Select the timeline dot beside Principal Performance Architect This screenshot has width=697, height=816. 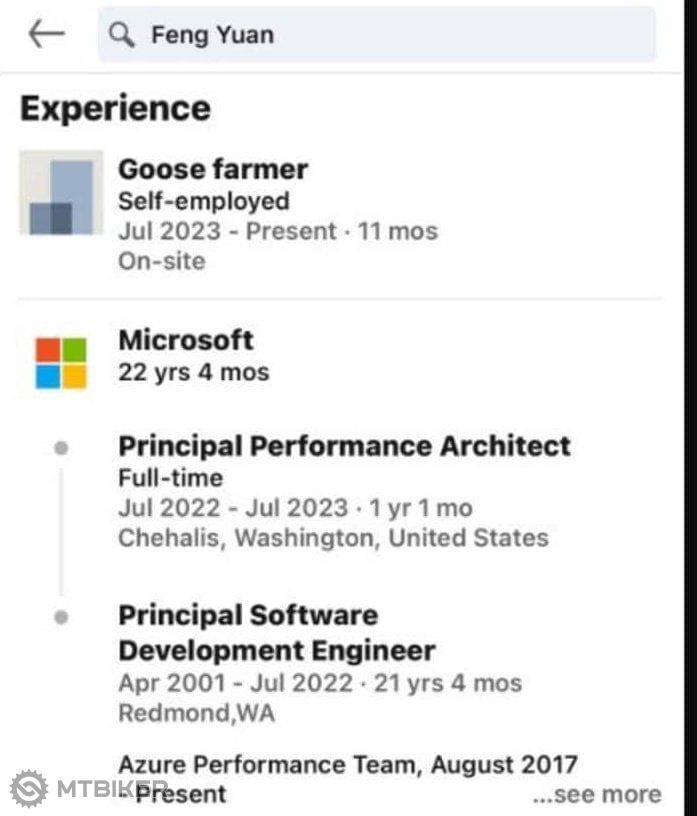click(62, 448)
